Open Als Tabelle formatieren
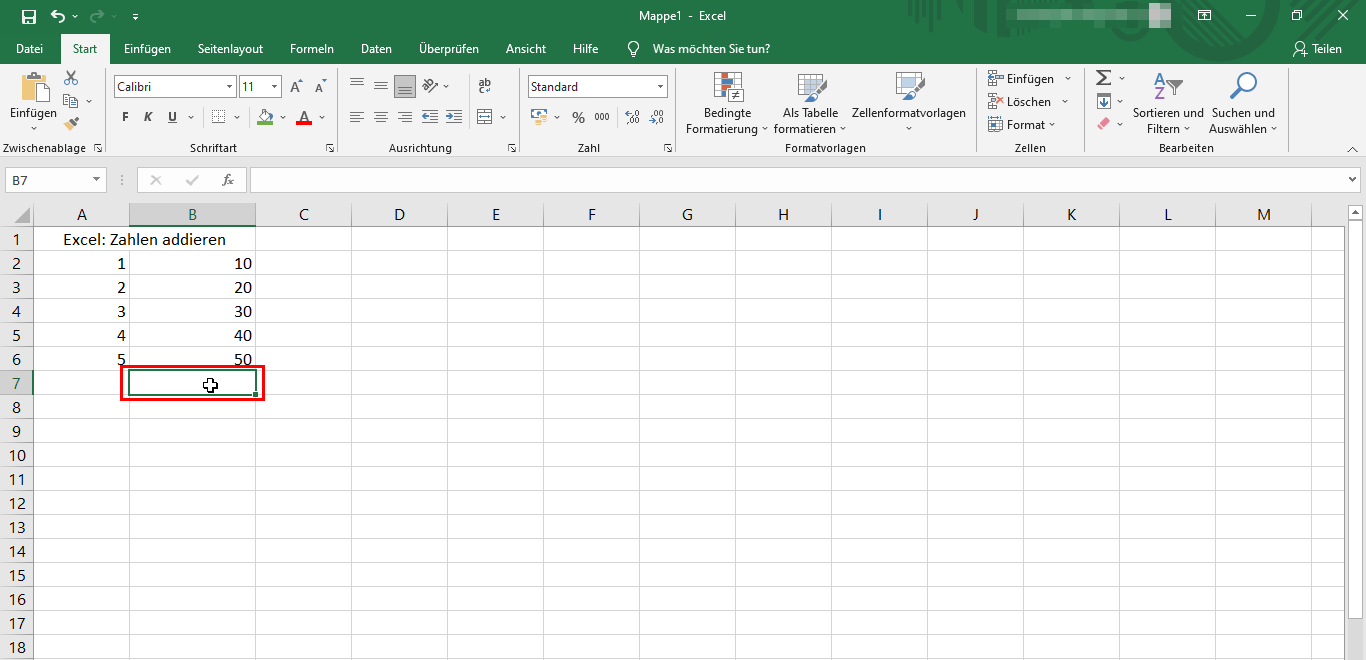This screenshot has height=660, width=1366. (810, 104)
